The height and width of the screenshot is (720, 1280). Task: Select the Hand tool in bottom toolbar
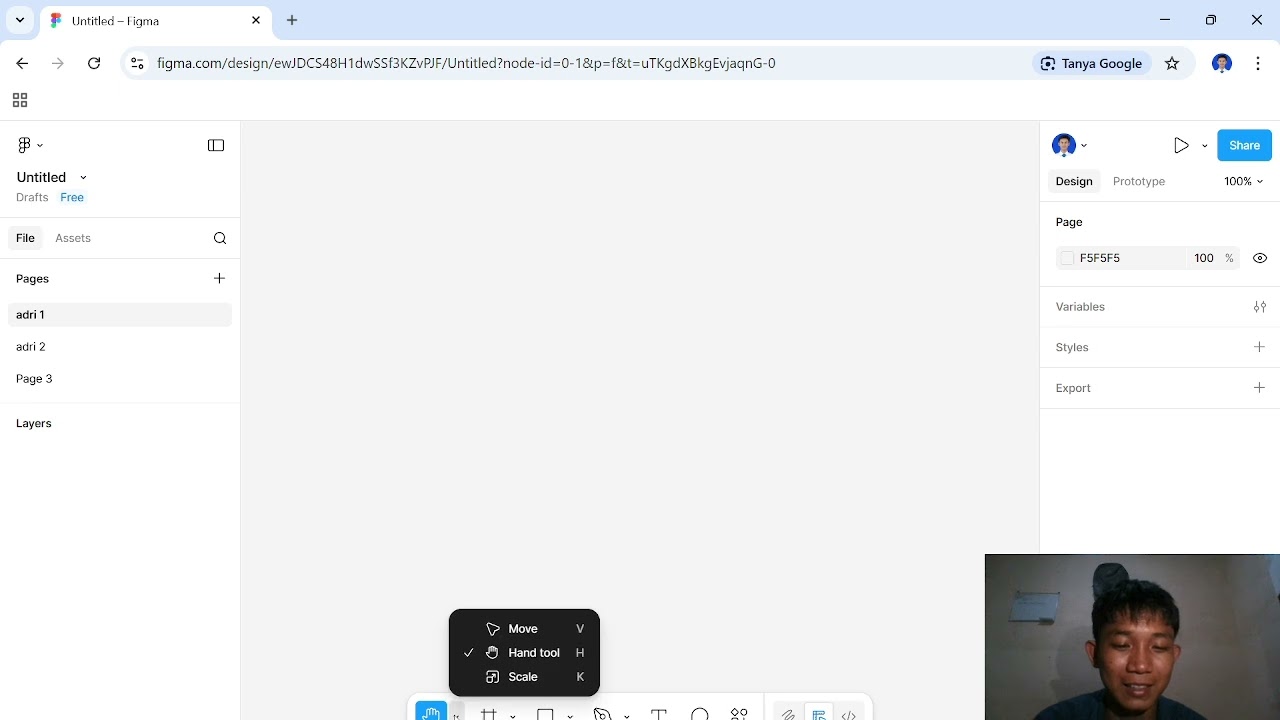(x=431, y=712)
